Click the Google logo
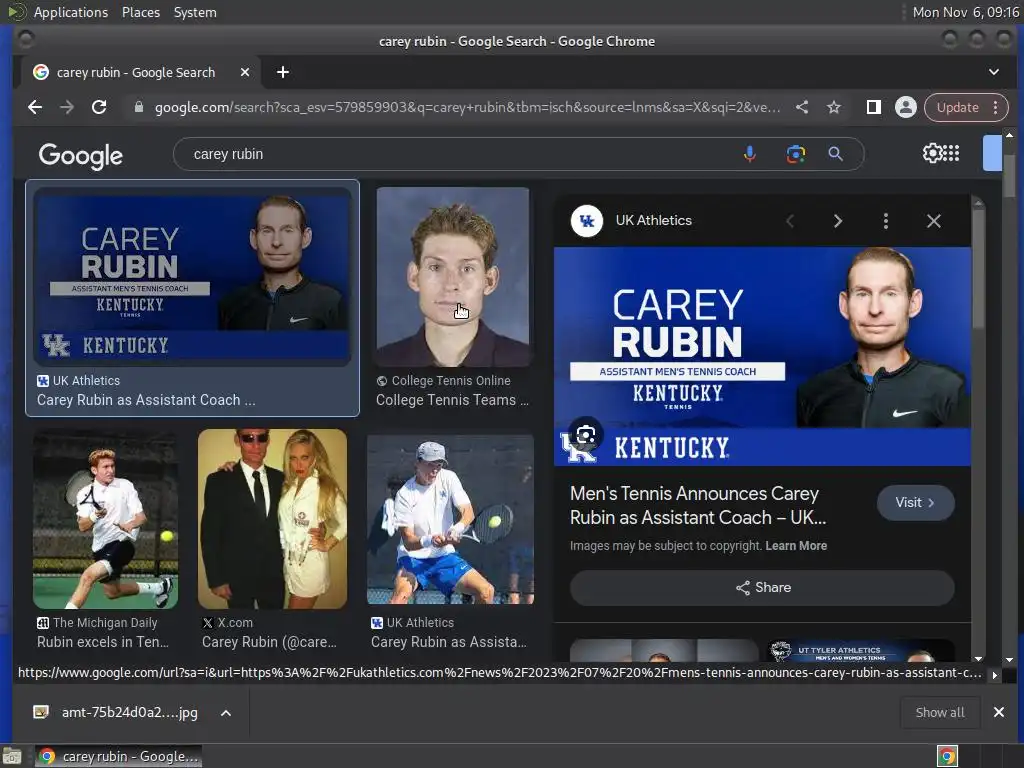 (x=80, y=155)
